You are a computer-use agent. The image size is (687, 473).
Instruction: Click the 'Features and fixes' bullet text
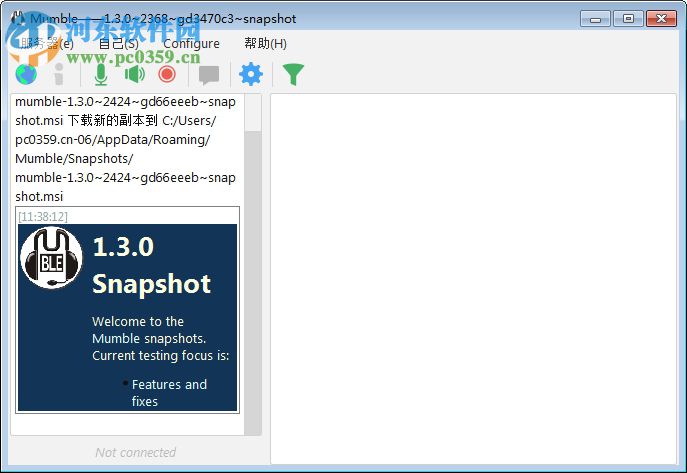tap(169, 393)
